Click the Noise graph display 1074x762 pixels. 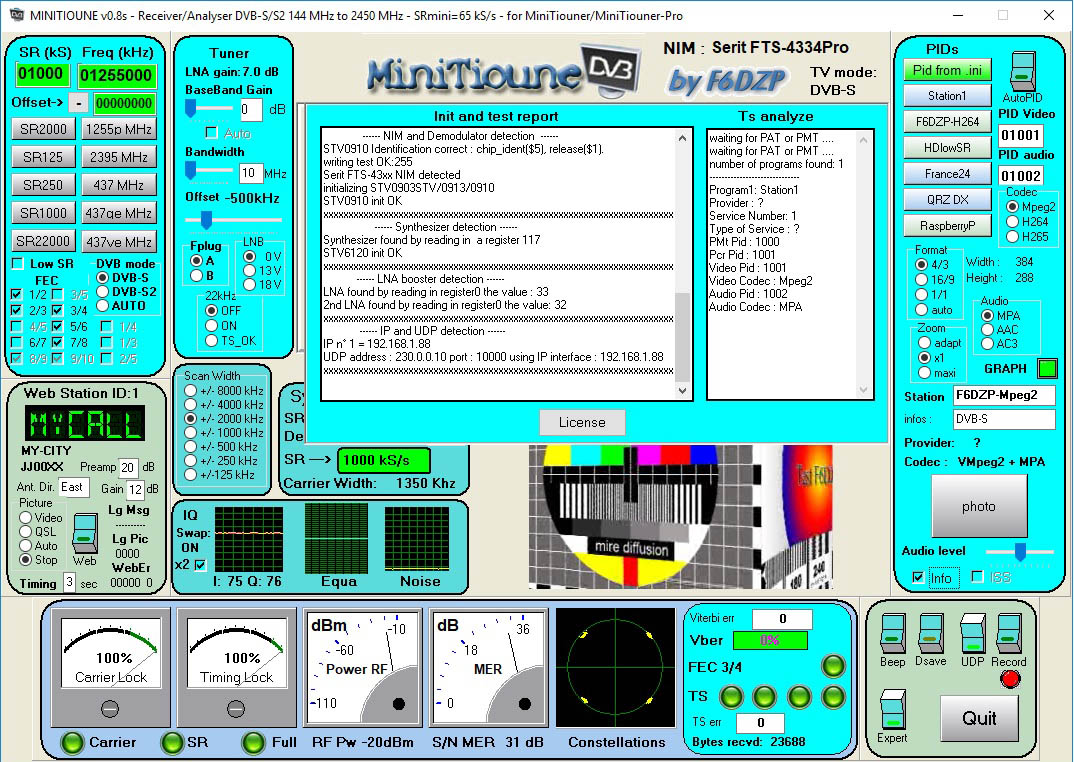[x=417, y=539]
